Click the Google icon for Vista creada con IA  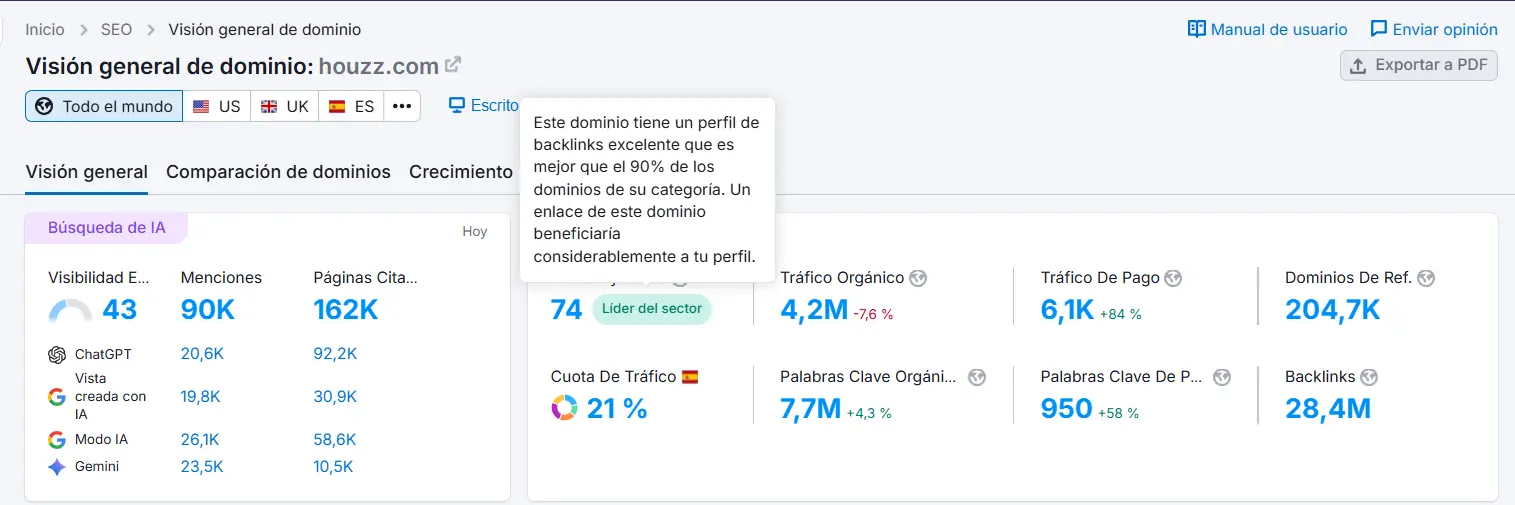point(57,396)
